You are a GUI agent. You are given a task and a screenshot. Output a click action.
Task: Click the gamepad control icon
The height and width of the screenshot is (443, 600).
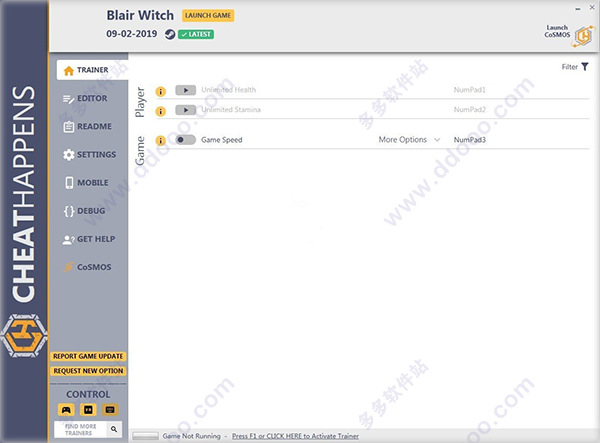point(66,410)
